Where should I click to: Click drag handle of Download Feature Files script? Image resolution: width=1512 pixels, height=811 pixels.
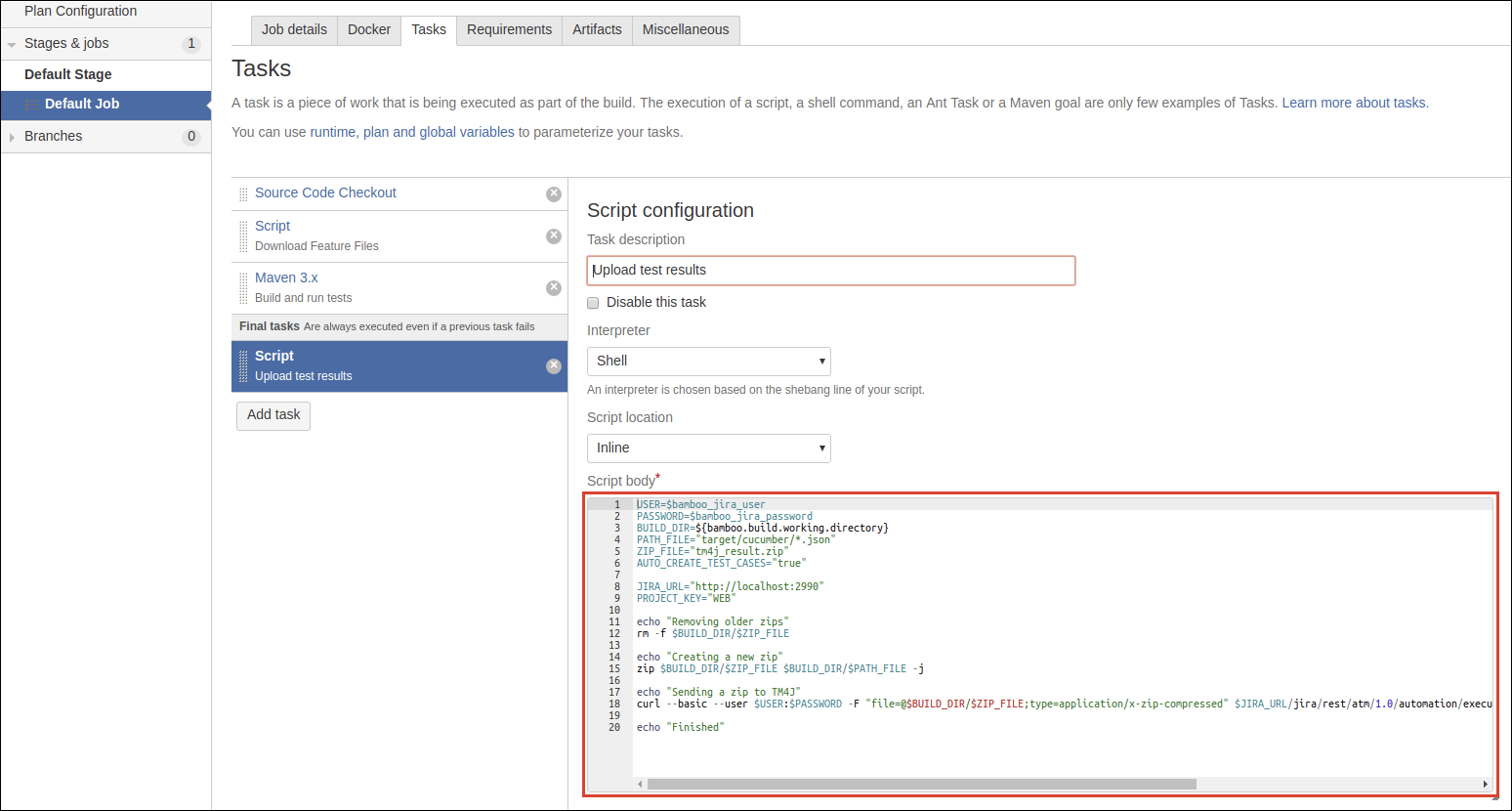243,236
